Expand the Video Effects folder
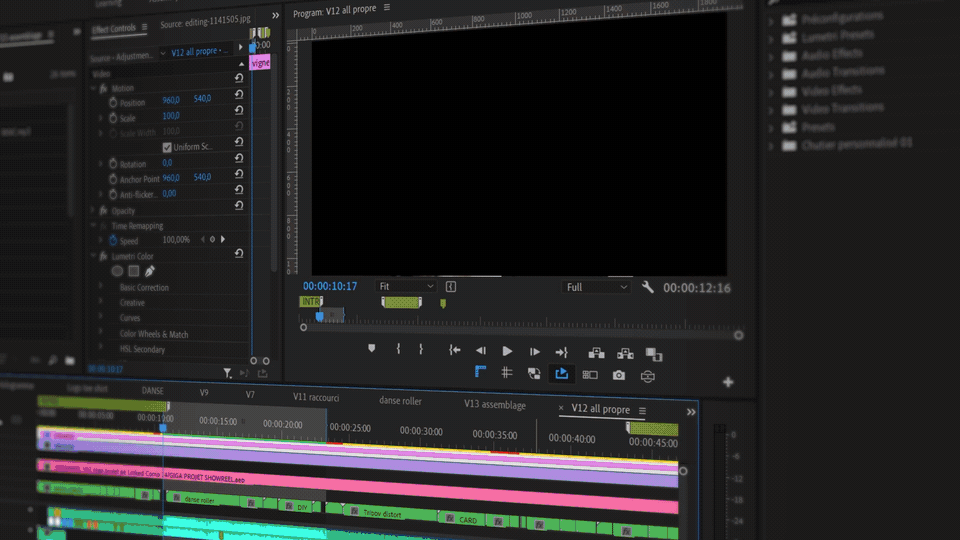 pos(771,92)
